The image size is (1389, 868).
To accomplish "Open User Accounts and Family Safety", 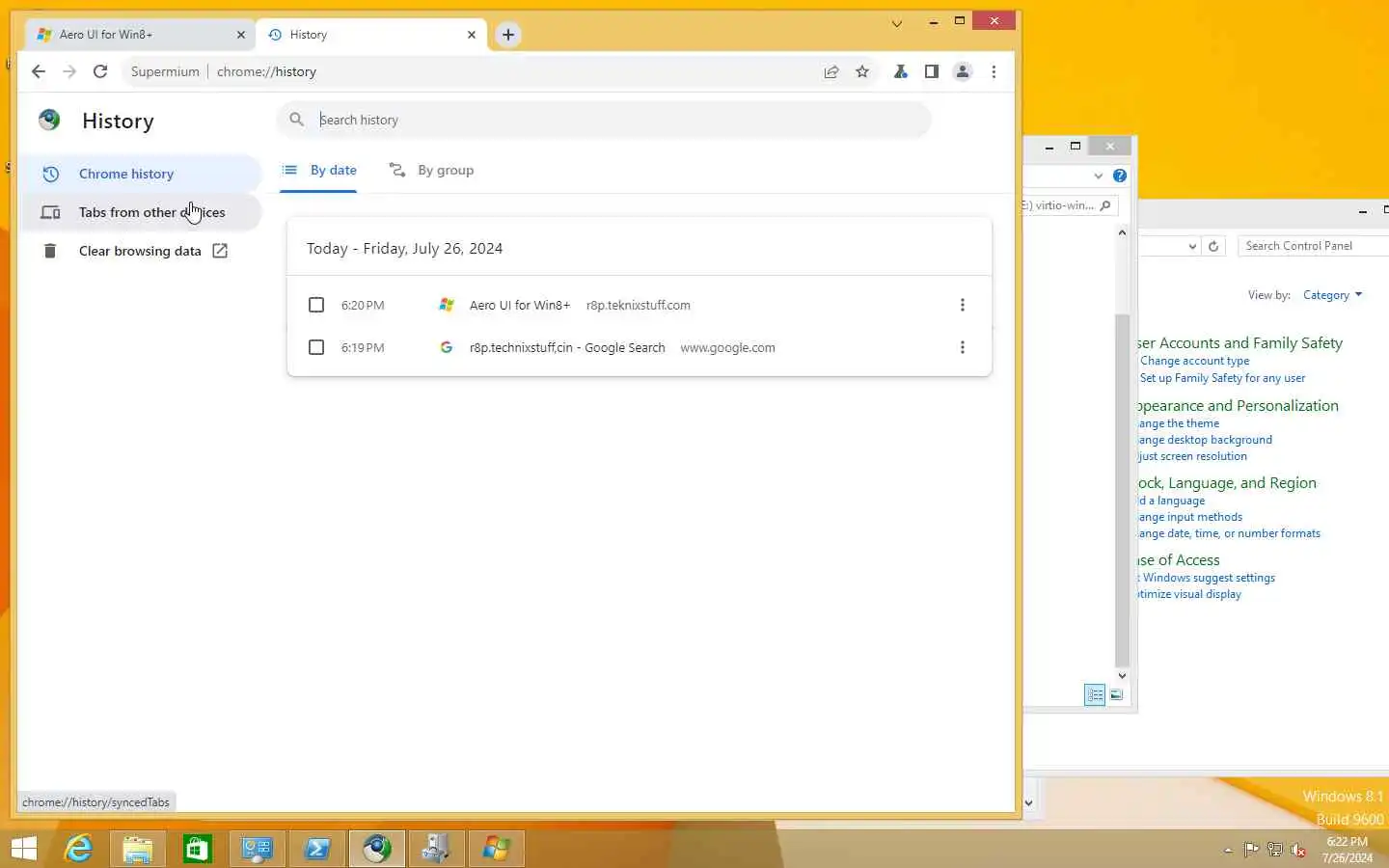I will [x=1239, y=342].
